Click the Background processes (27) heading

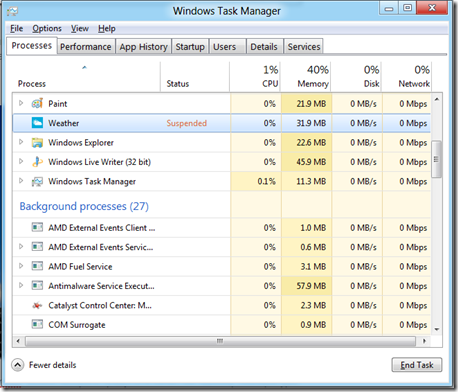[84, 206]
